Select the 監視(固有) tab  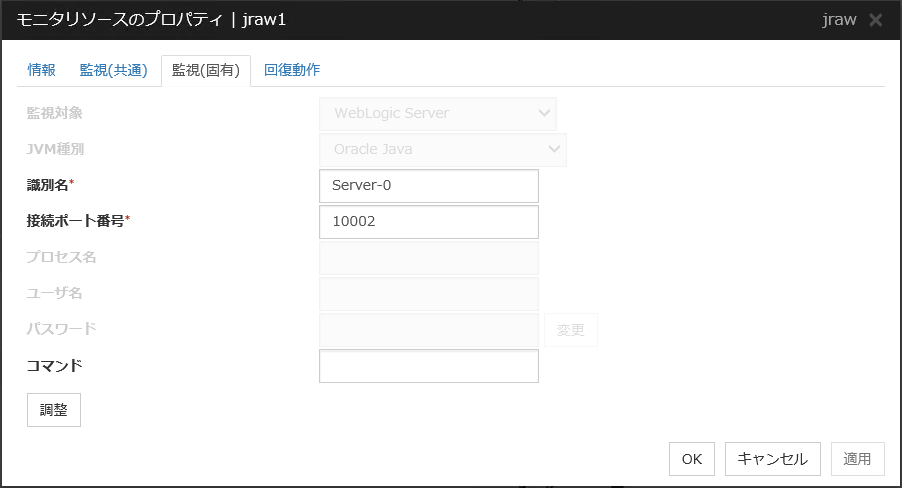205,71
